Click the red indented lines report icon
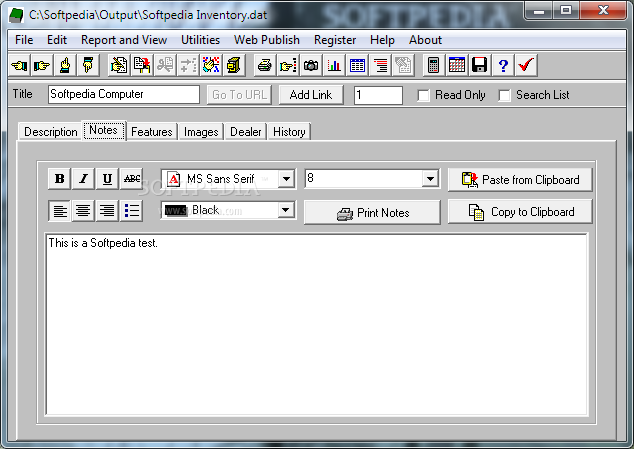 tap(380, 65)
